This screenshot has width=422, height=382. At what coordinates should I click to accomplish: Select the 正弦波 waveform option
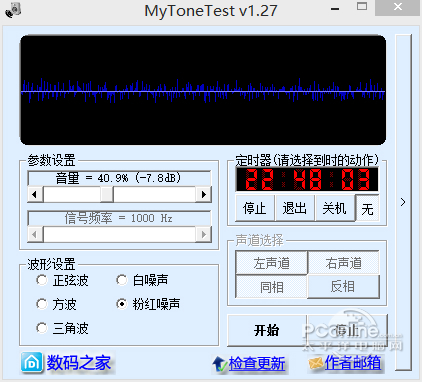pyautogui.click(x=62, y=280)
